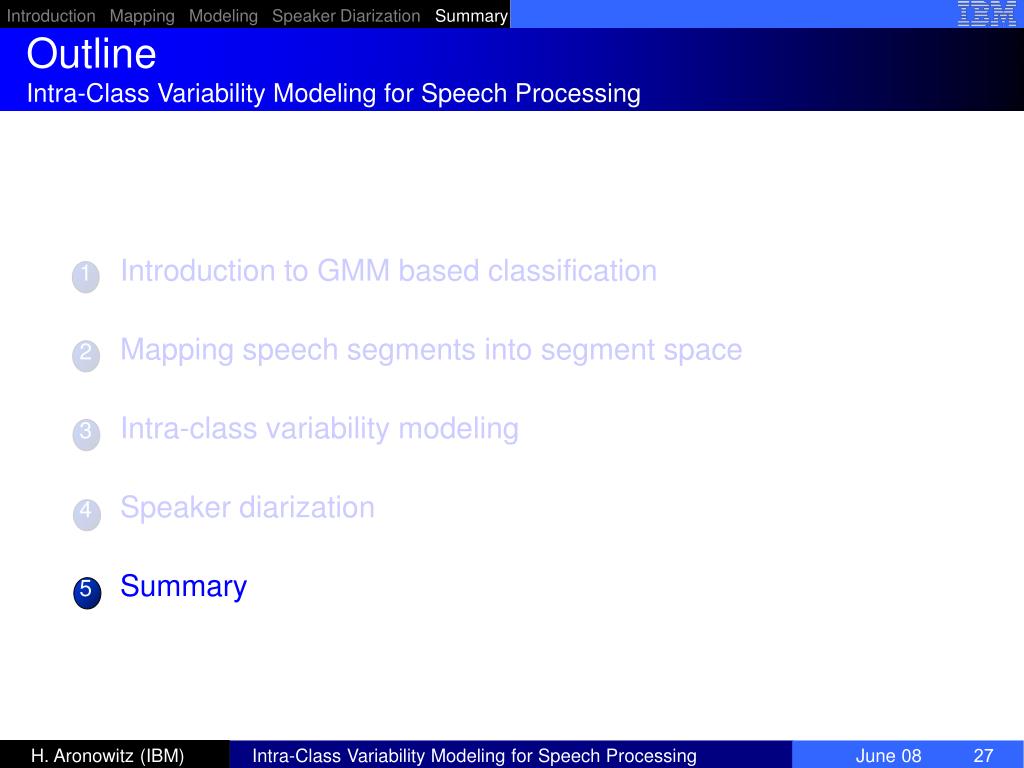Go to the Mapping section tab

pos(142,16)
